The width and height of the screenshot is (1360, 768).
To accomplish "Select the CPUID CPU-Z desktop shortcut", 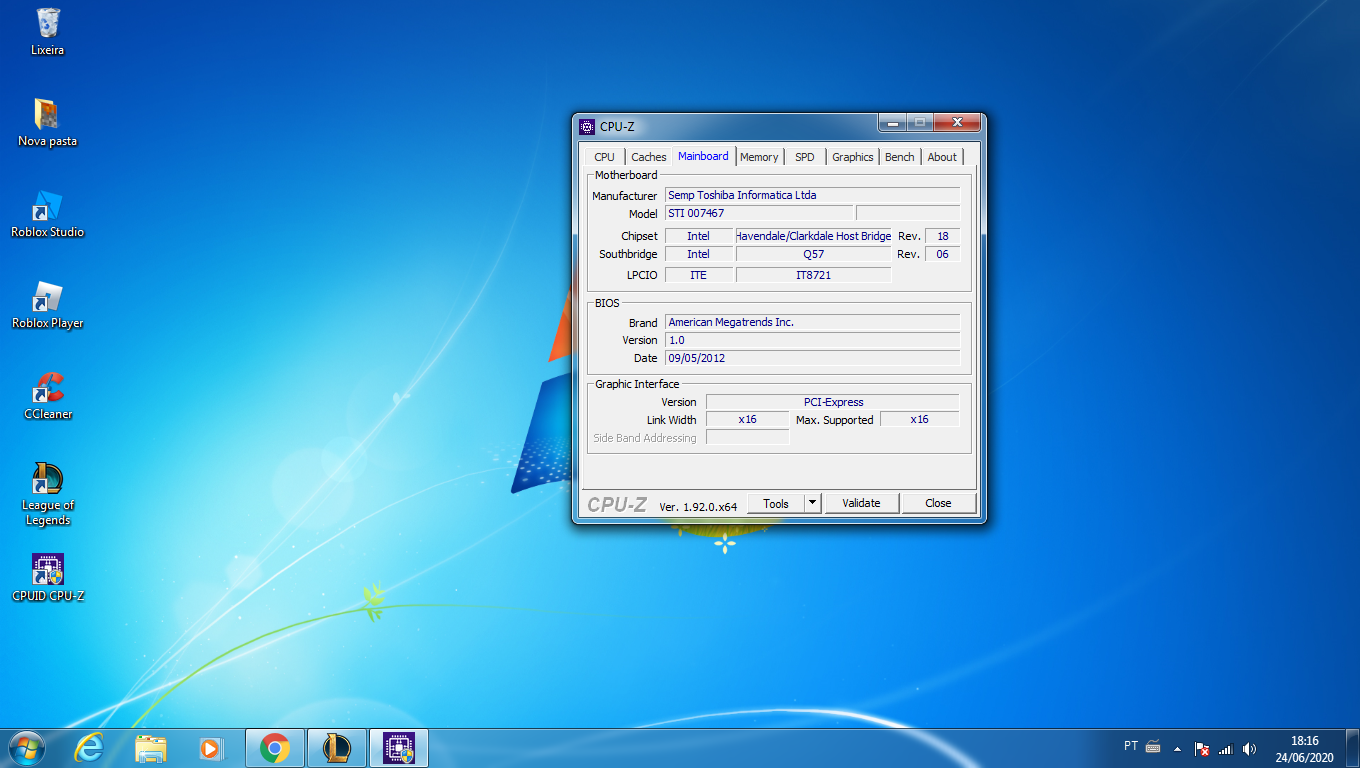I will coord(47,578).
